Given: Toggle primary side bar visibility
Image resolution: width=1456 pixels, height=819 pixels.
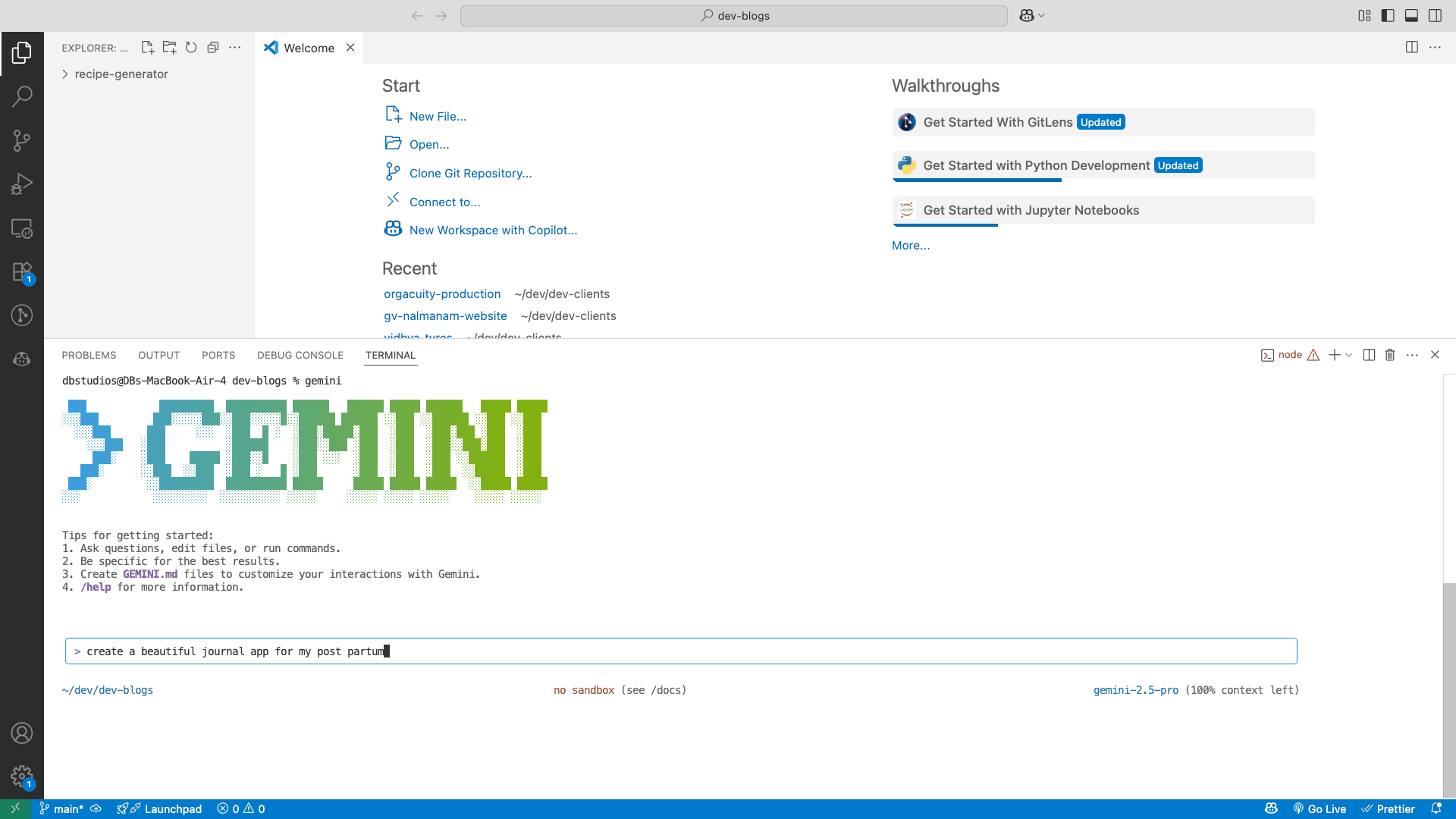Looking at the screenshot, I should pyautogui.click(x=1388, y=16).
